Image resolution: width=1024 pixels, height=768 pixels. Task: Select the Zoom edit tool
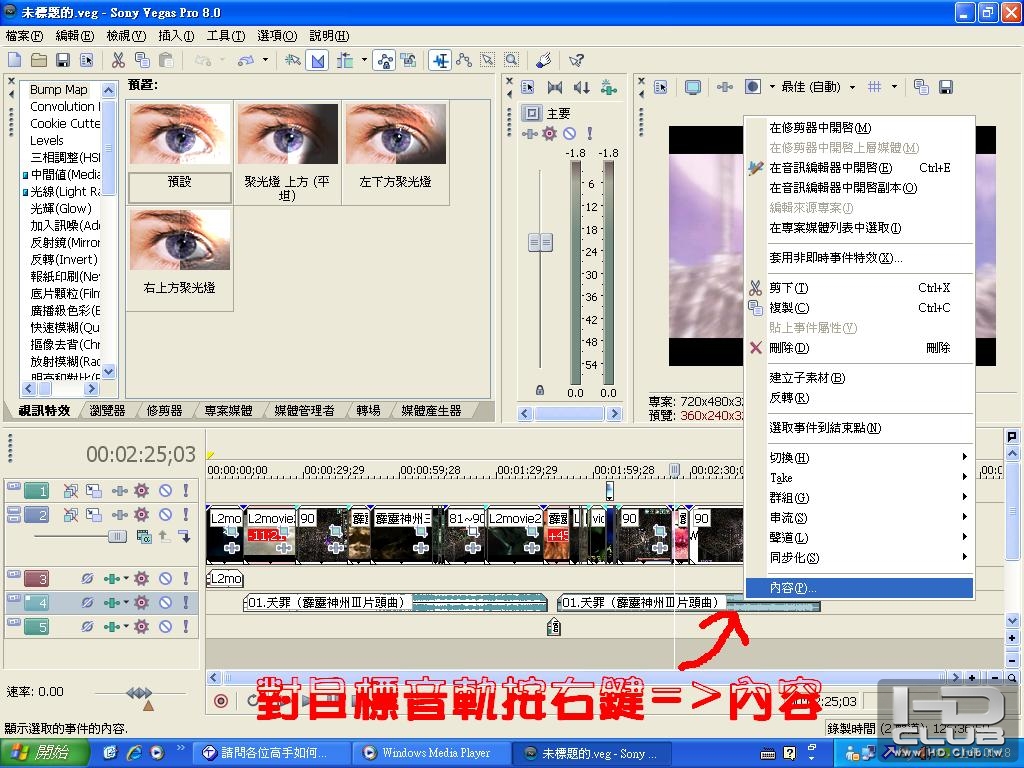pyautogui.click(x=511, y=61)
